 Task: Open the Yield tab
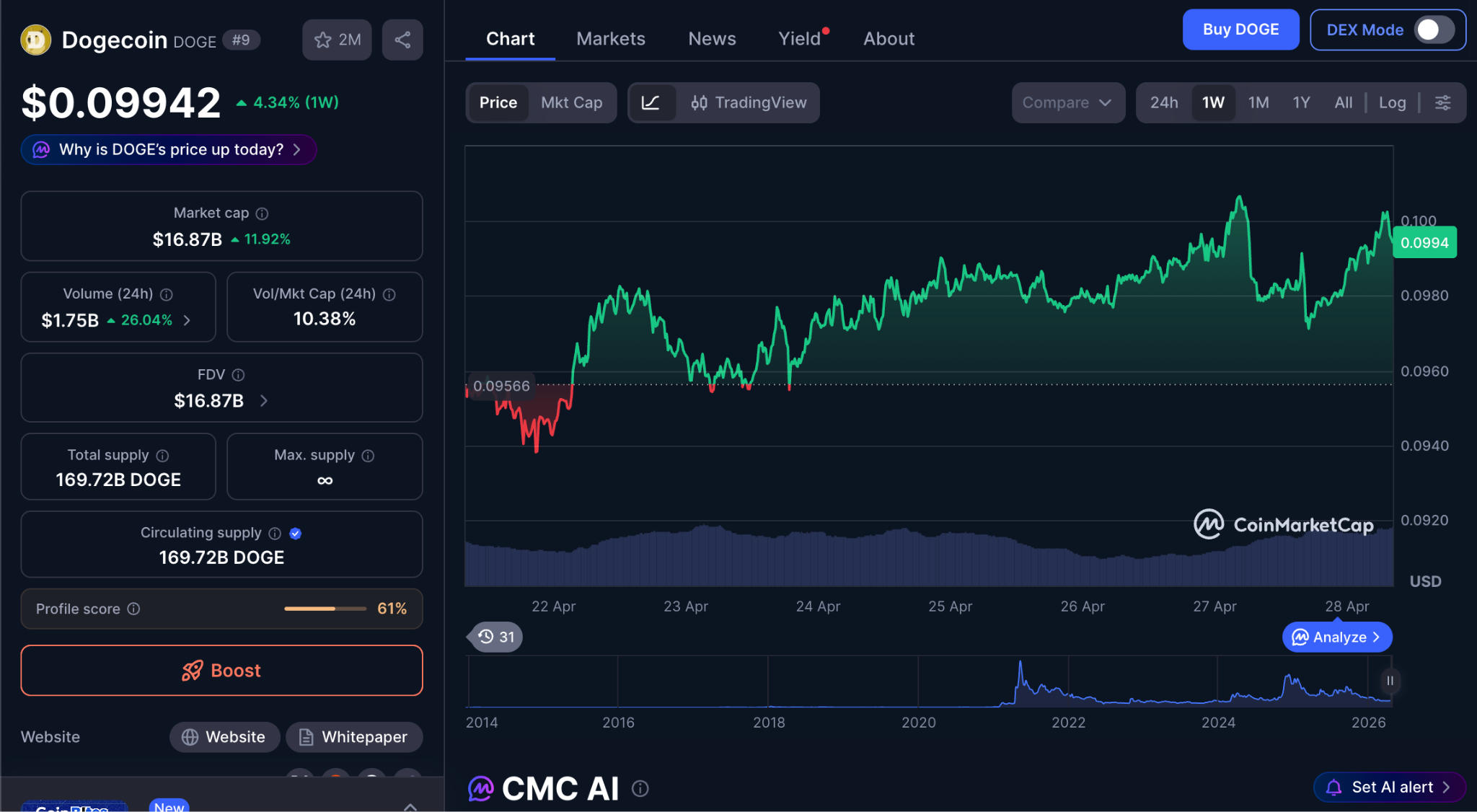coord(799,38)
